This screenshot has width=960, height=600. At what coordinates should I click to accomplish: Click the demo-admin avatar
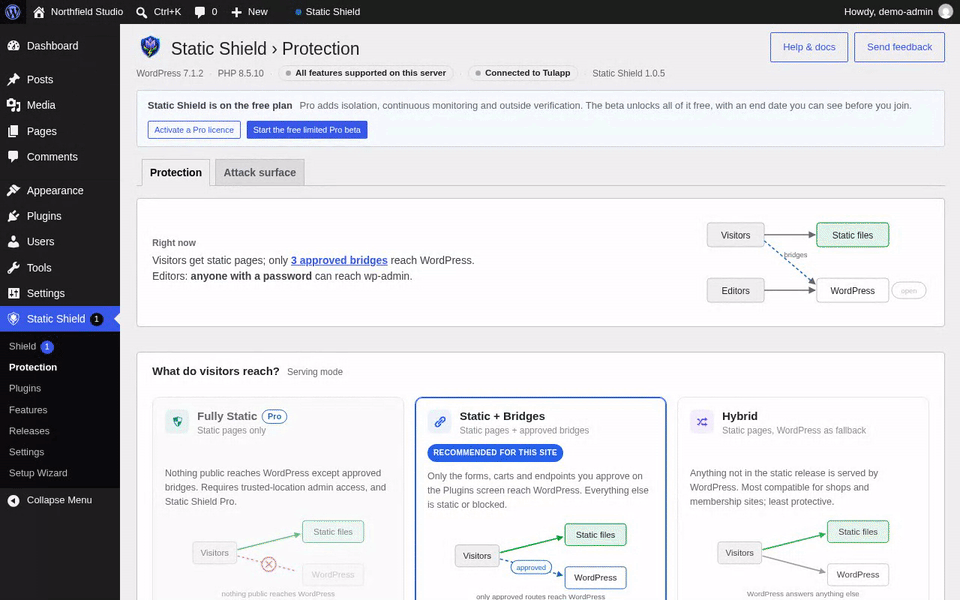pyautogui.click(x=945, y=12)
